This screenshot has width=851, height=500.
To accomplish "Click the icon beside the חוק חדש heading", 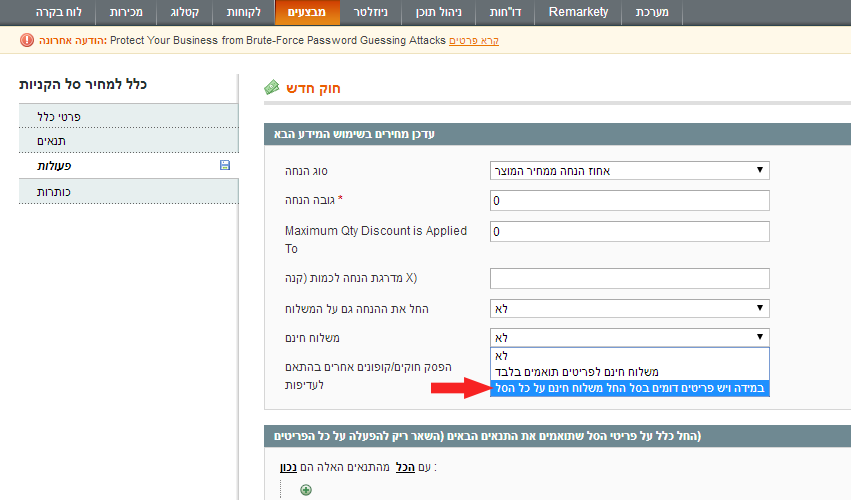I will (272, 88).
